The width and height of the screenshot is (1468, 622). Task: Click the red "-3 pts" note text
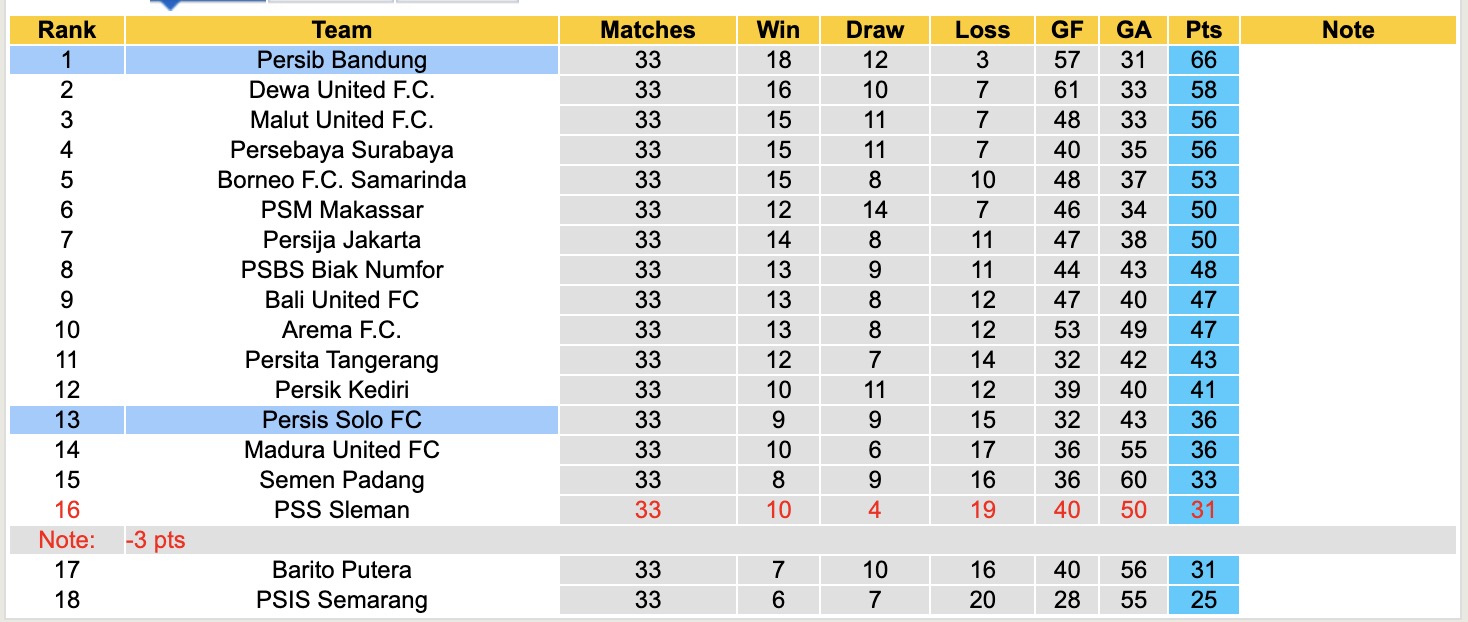[x=156, y=541]
